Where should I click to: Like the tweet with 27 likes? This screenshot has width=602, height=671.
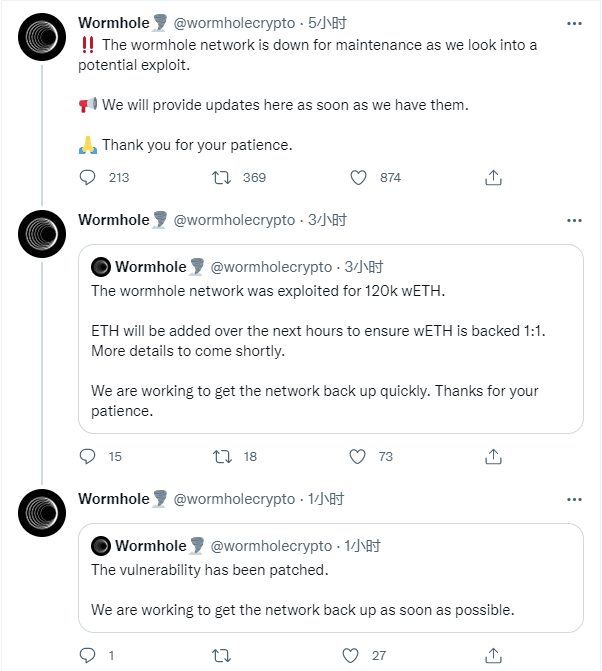[x=351, y=656]
